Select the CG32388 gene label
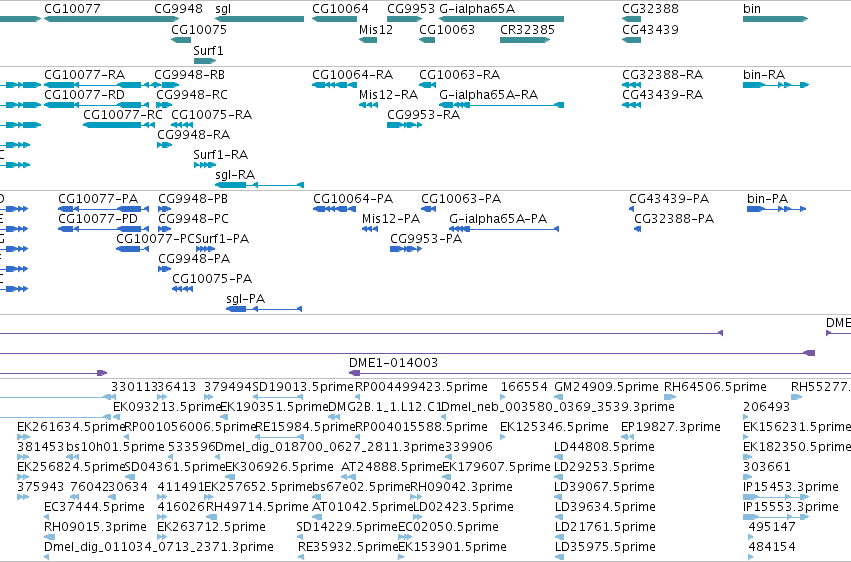 [x=650, y=9]
